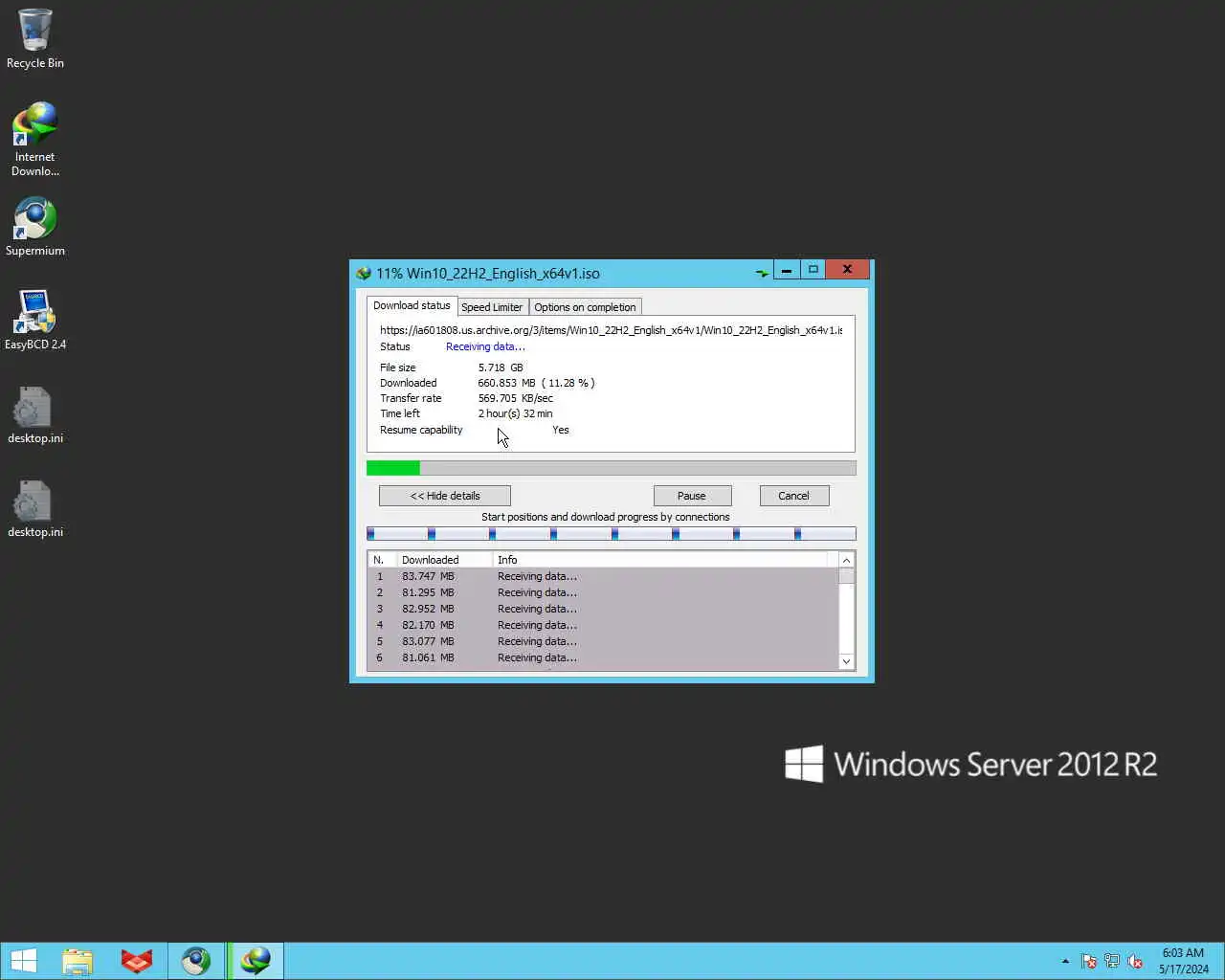Close the download progress window
Viewport: 1225px width, 980px height.
tap(847, 270)
